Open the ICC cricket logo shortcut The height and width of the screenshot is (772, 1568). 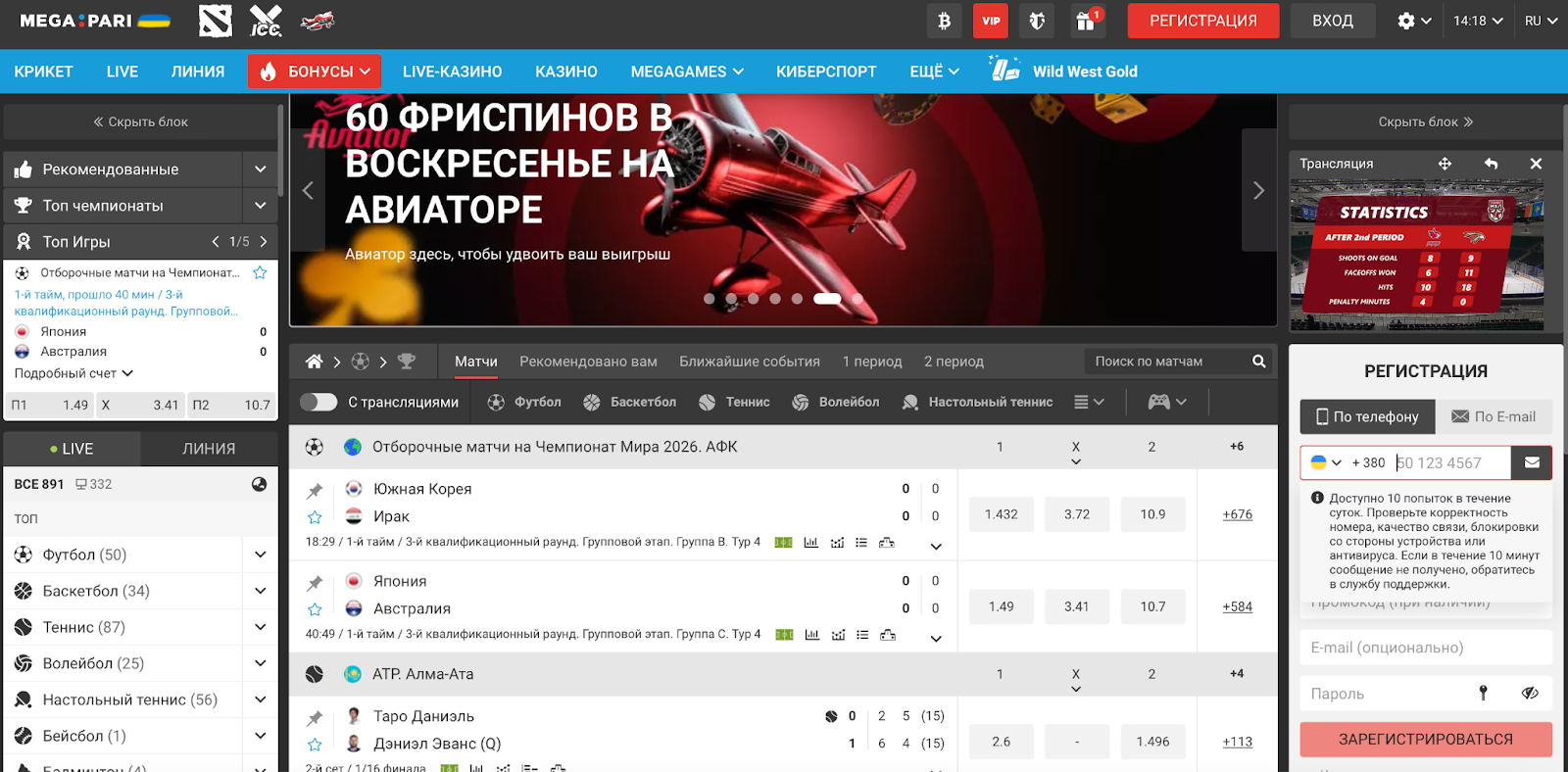click(266, 21)
